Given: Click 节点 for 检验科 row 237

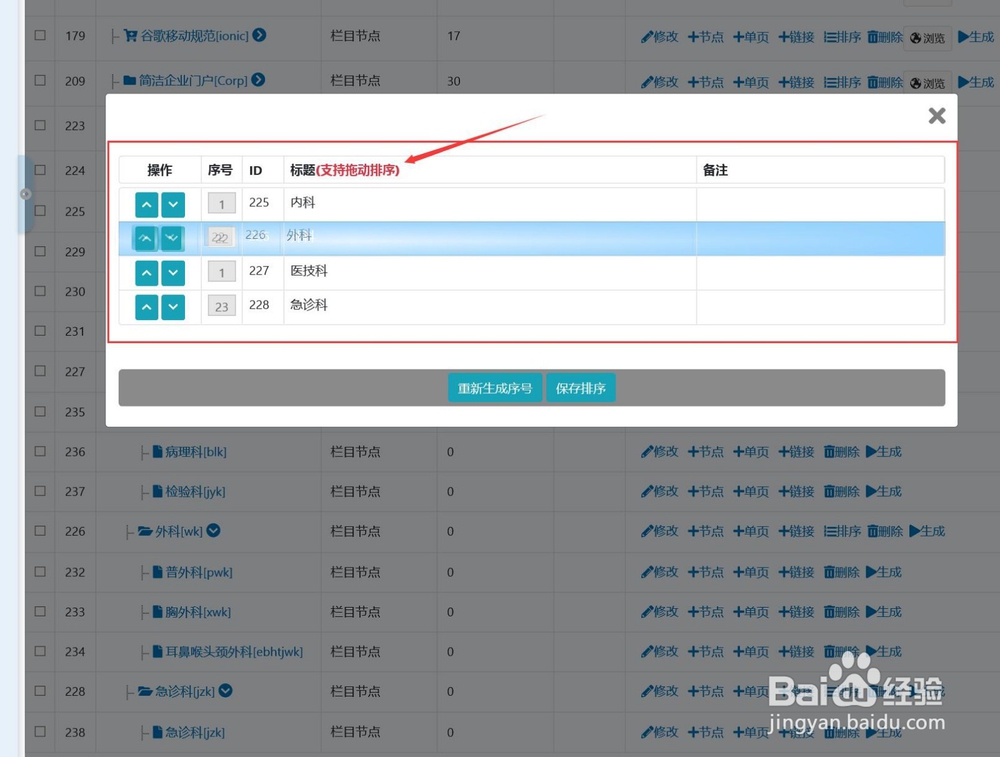Looking at the screenshot, I should pos(705,491).
